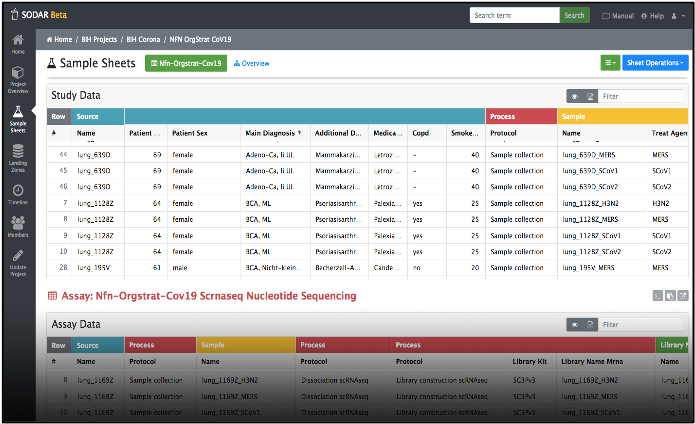The image size is (695, 424).
Task: Go to BIH Projects breadcrumb
Action: [99, 39]
